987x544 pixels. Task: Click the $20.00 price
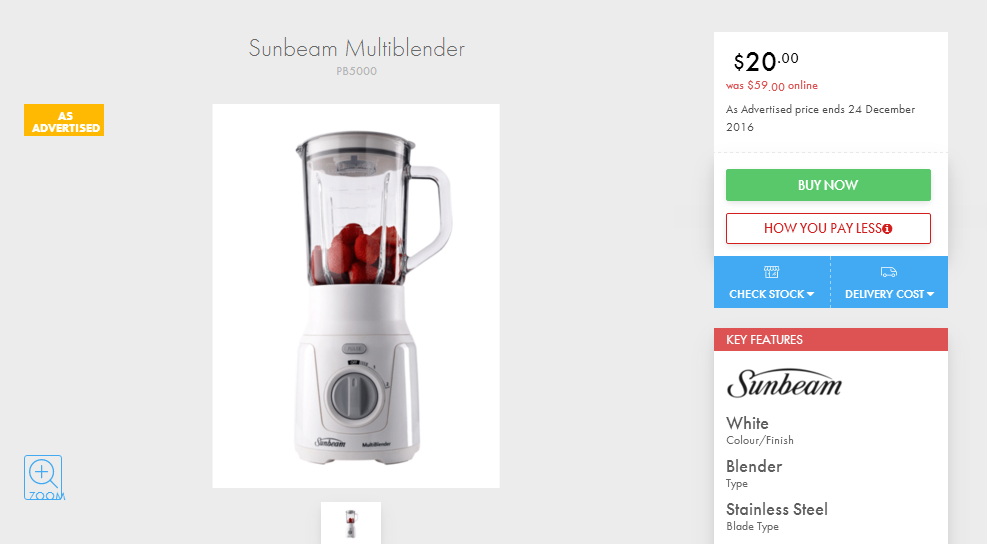[766, 62]
